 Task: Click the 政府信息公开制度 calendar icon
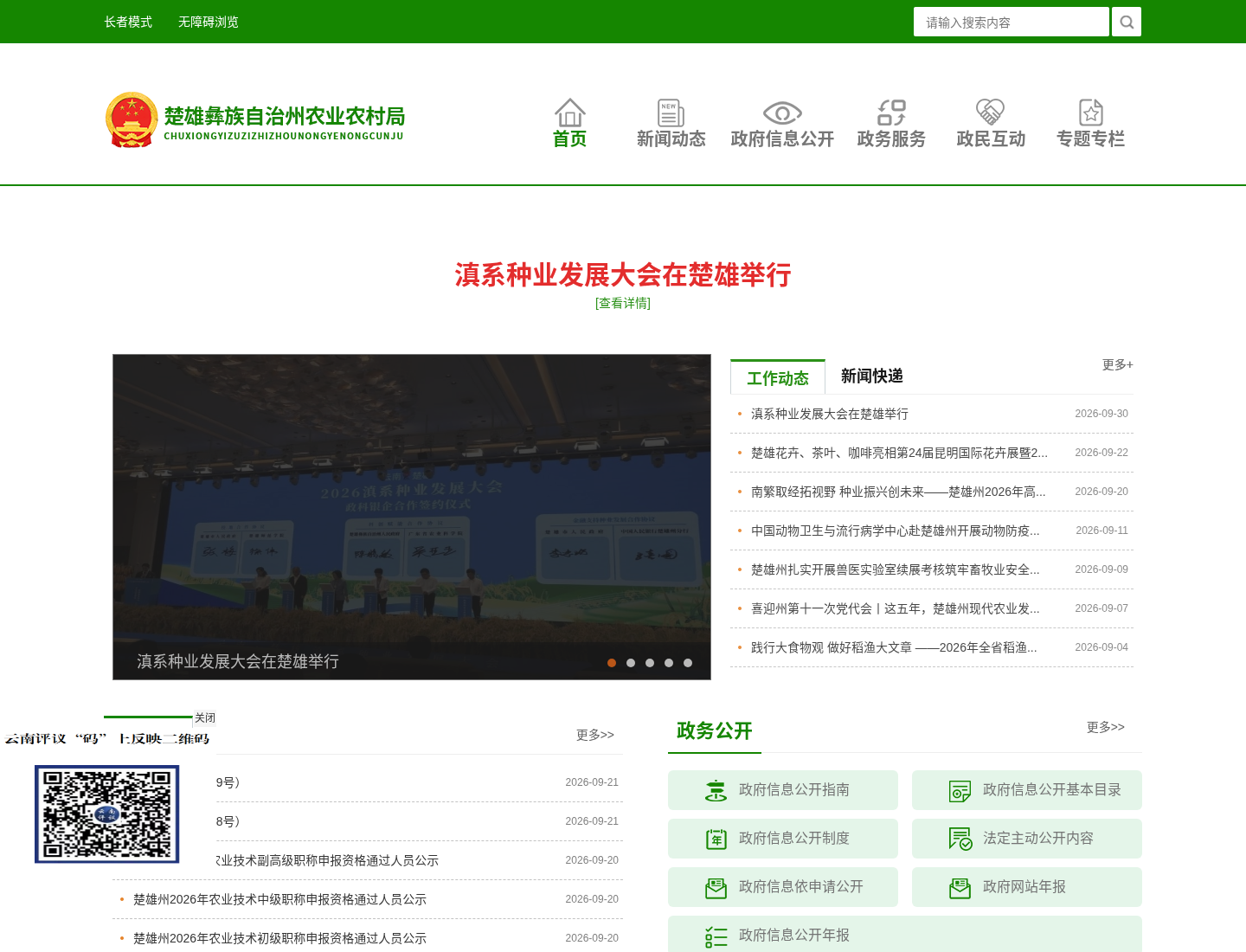(x=716, y=839)
